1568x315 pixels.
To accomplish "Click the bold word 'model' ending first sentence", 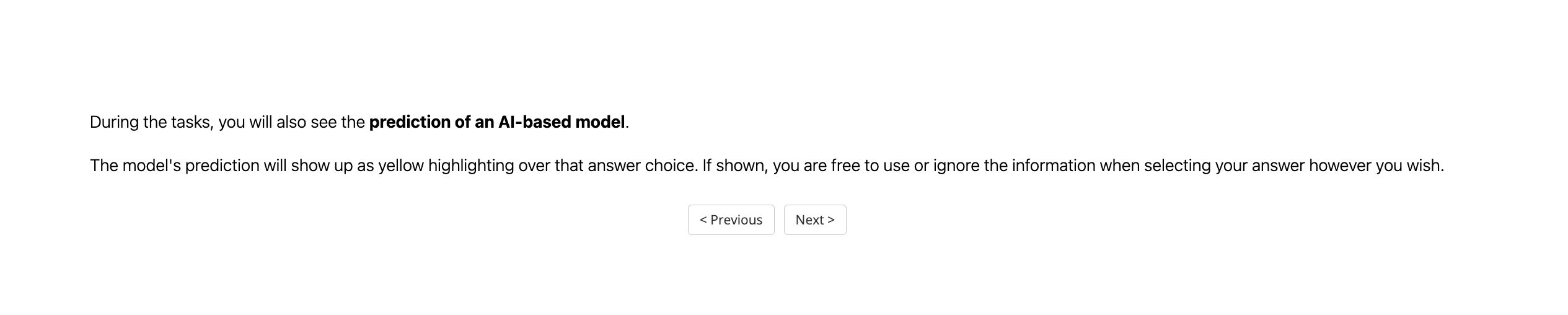I will pyautogui.click(x=599, y=122).
